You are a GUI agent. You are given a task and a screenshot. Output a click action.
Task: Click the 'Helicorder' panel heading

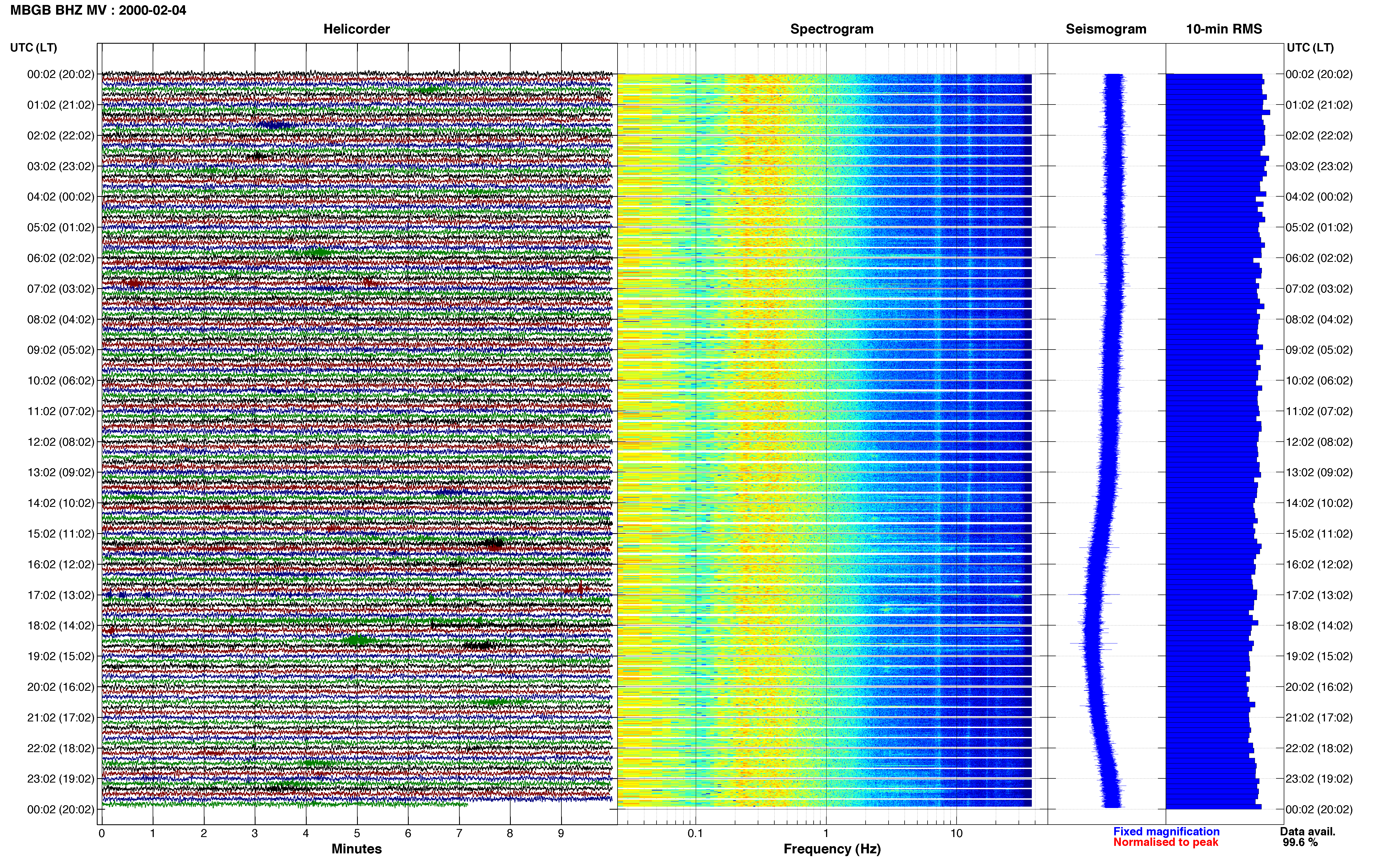click(356, 29)
